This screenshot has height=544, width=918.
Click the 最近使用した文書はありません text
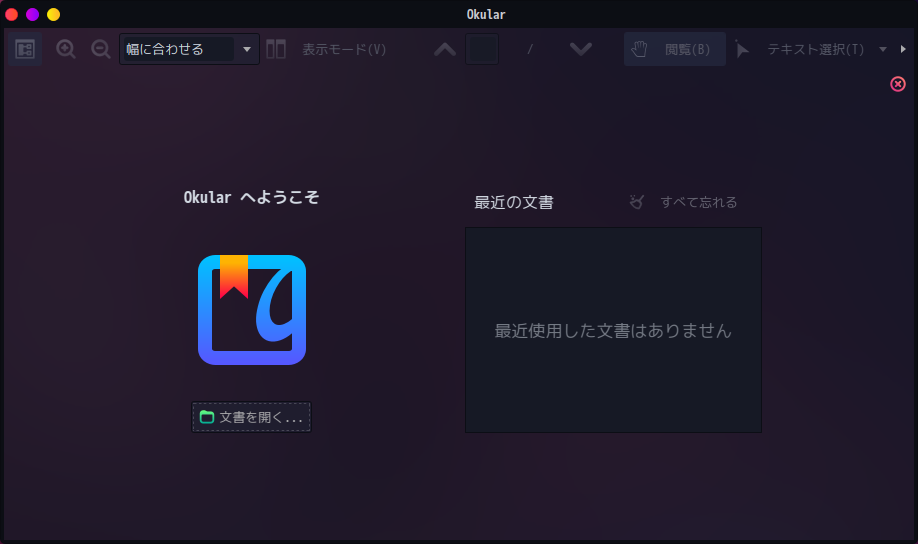click(613, 331)
